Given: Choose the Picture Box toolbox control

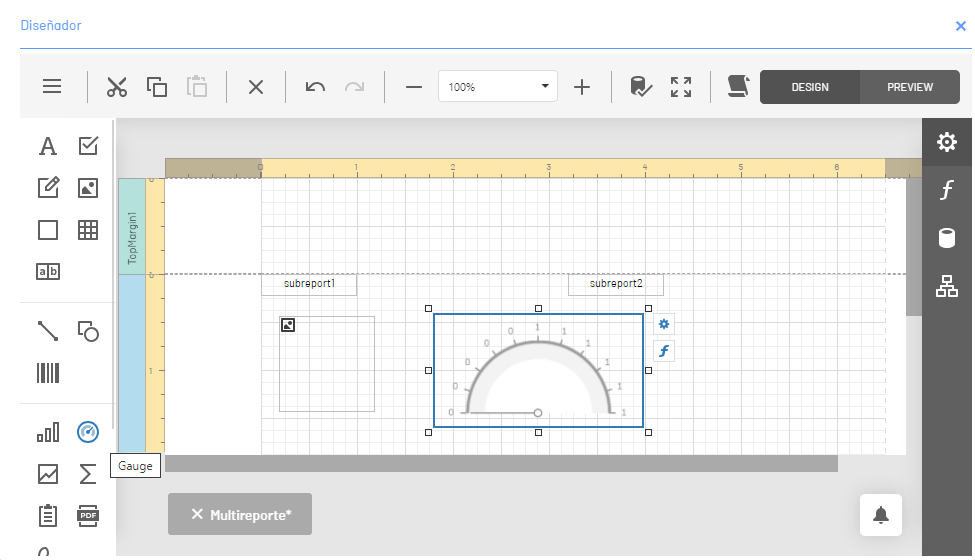Looking at the screenshot, I should tap(88, 188).
